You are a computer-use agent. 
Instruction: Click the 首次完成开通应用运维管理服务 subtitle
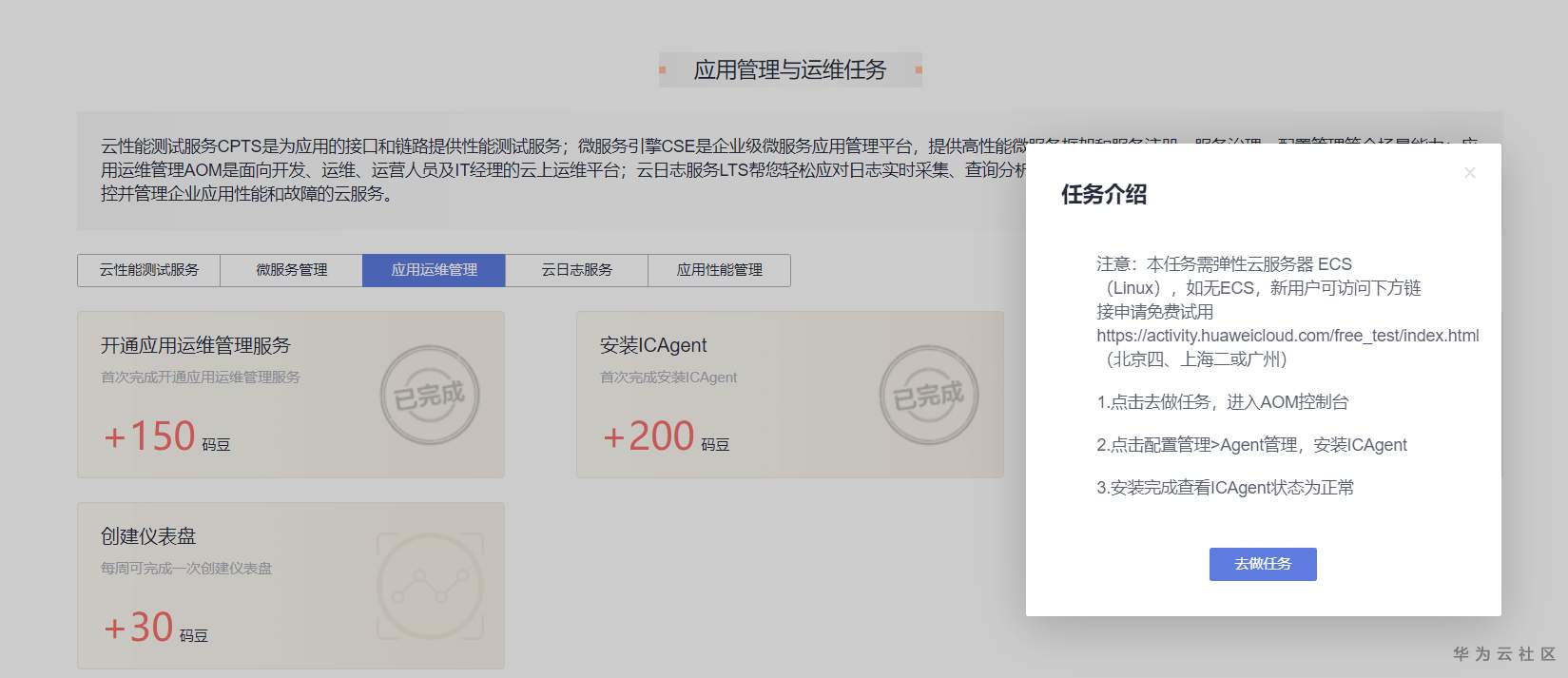201,378
